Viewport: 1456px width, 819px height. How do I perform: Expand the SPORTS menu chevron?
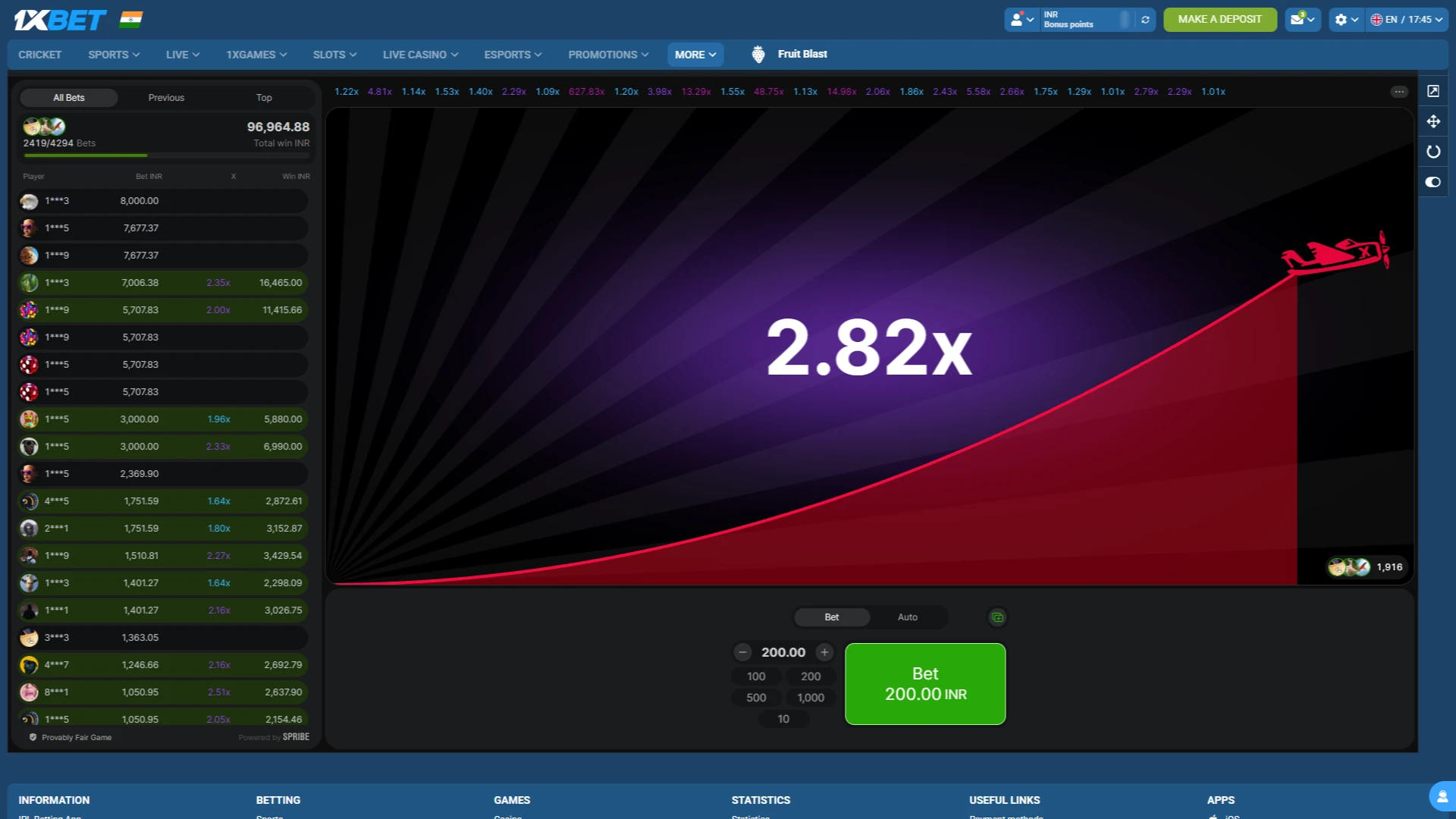135,54
